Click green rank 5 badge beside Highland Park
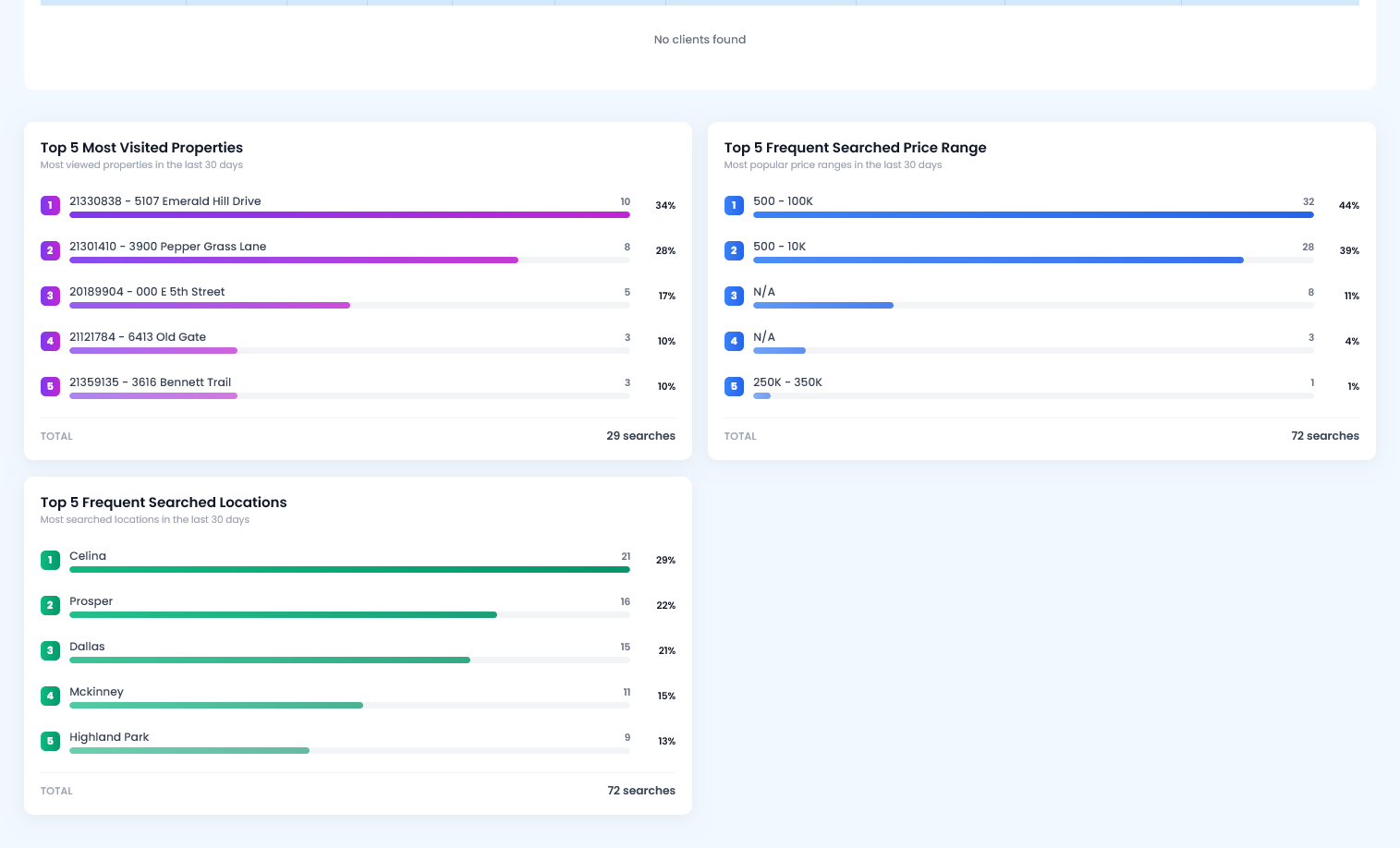This screenshot has width=1400, height=848. tap(50, 741)
